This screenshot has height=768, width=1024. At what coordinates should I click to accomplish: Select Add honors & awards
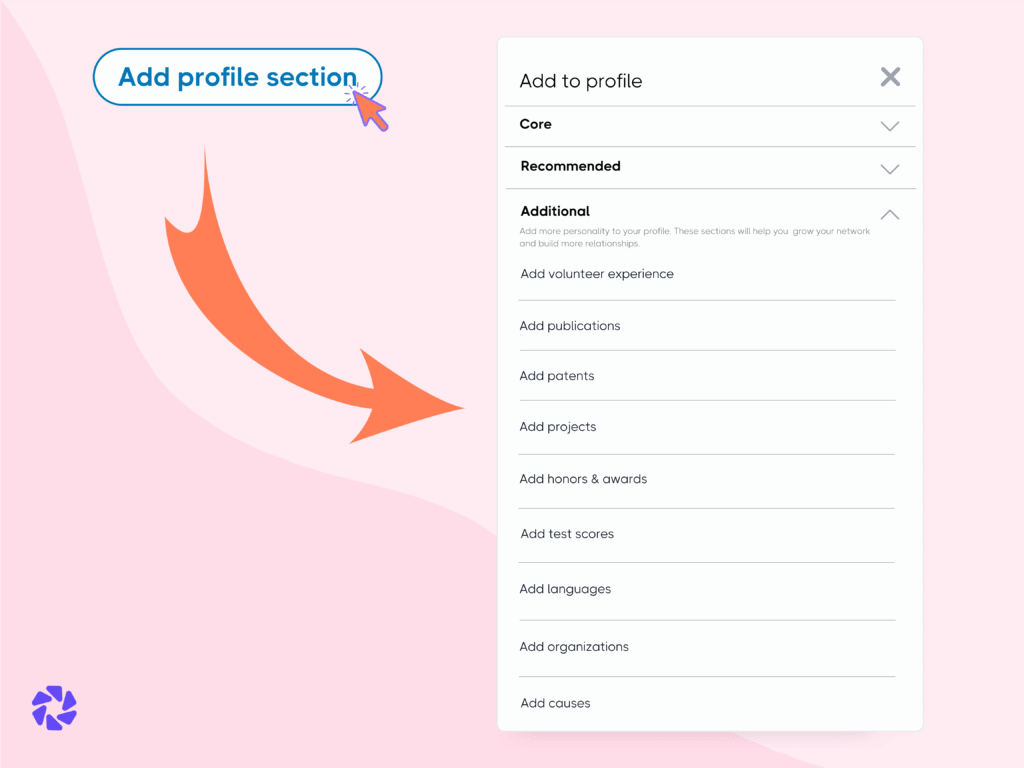click(x=583, y=479)
